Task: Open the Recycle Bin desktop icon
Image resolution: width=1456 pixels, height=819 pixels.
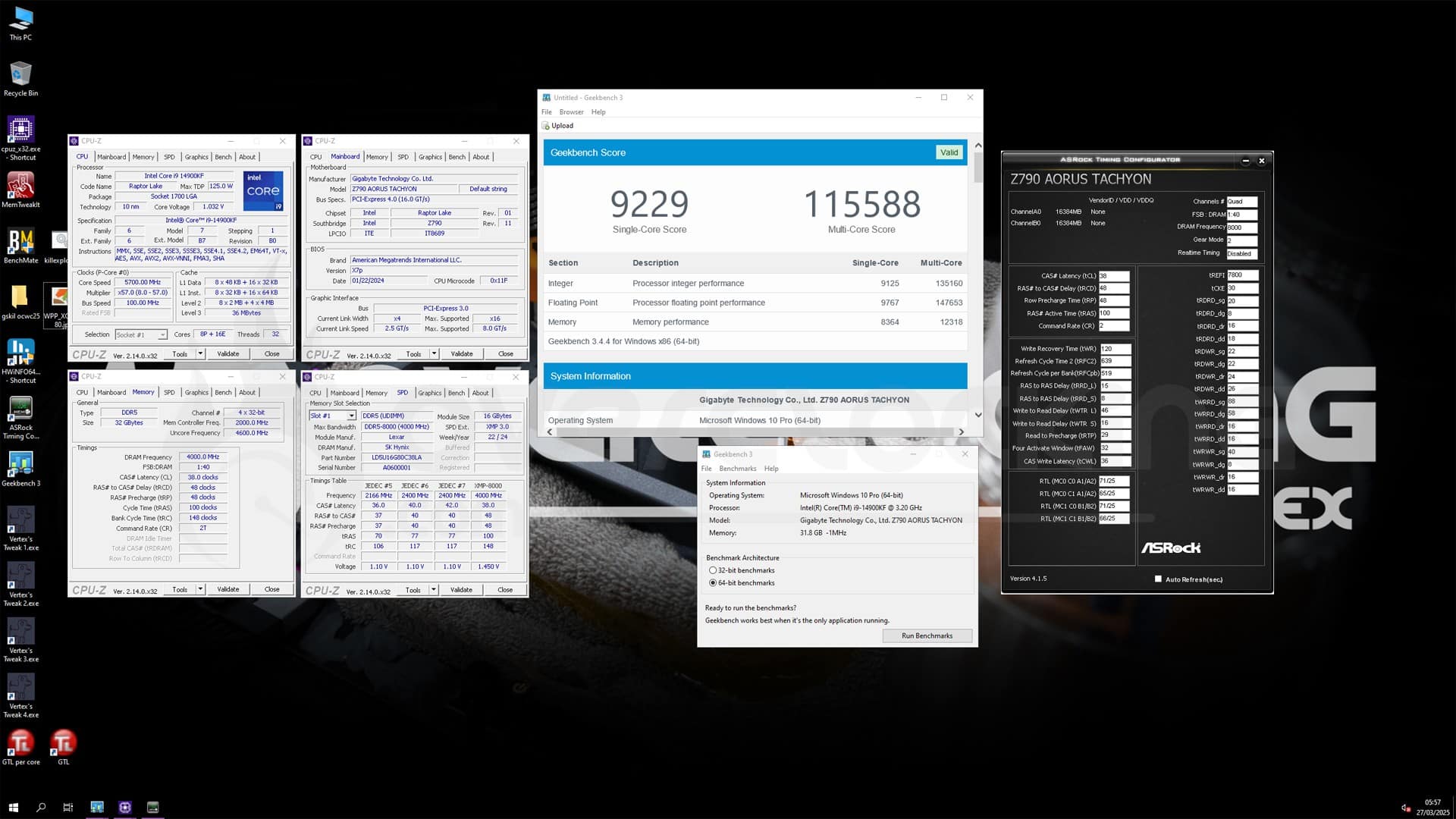Action: click(20, 79)
